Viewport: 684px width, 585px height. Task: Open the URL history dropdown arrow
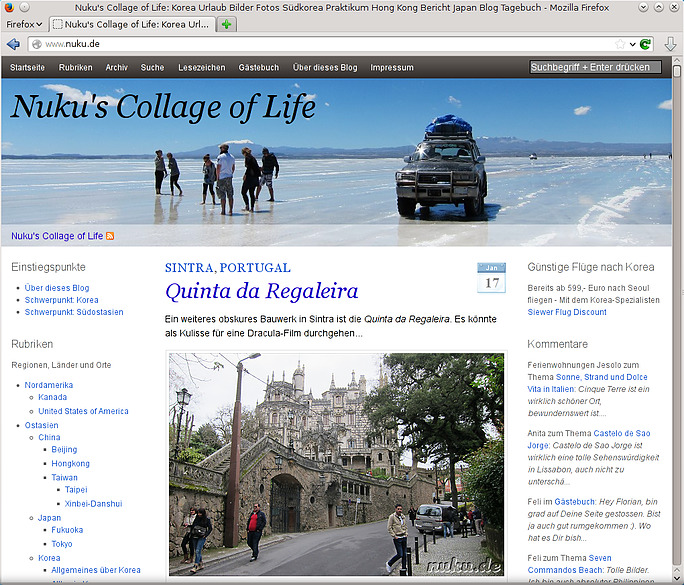[633, 44]
